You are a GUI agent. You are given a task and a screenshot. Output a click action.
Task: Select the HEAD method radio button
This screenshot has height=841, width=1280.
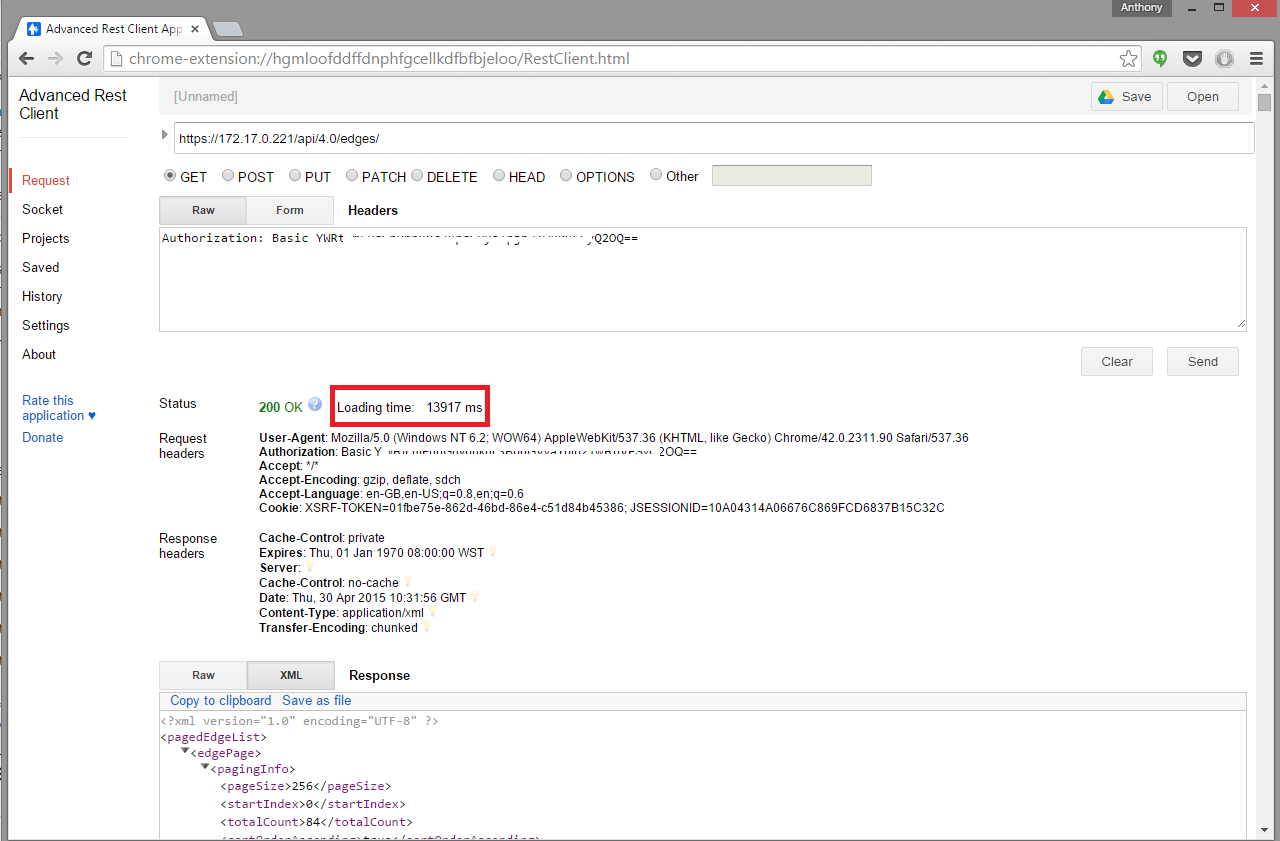(499, 175)
